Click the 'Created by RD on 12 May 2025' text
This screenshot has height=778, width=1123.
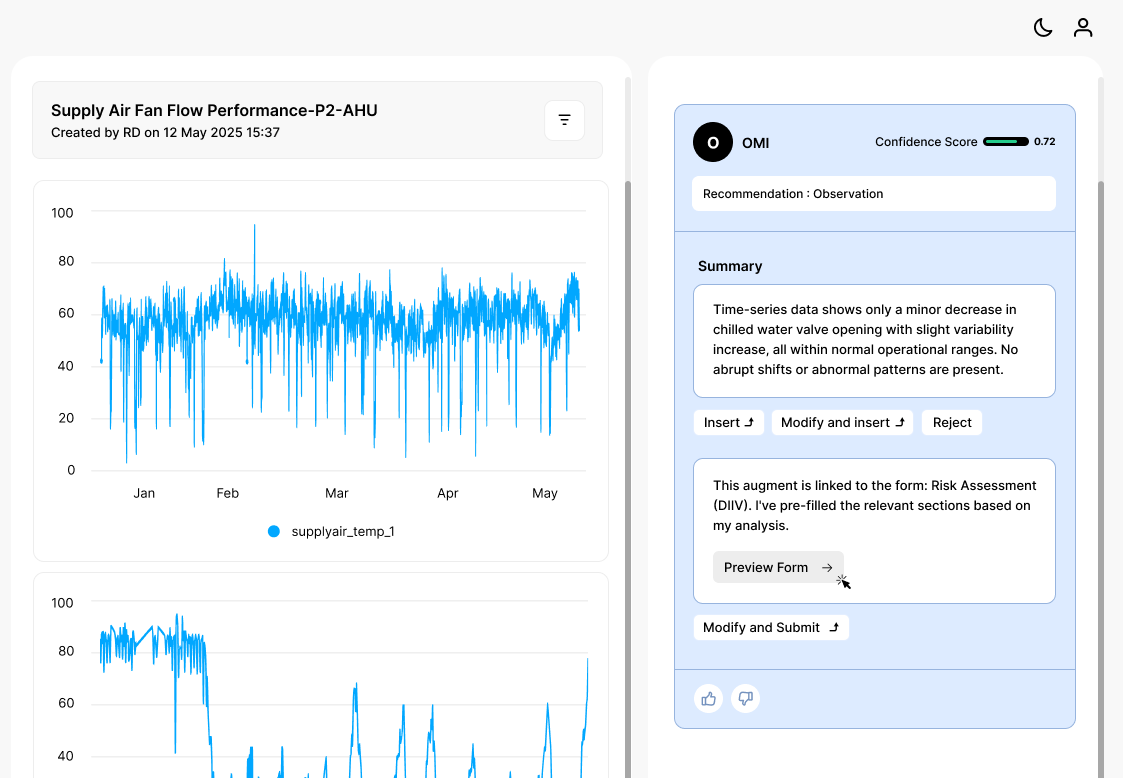click(150, 133)
